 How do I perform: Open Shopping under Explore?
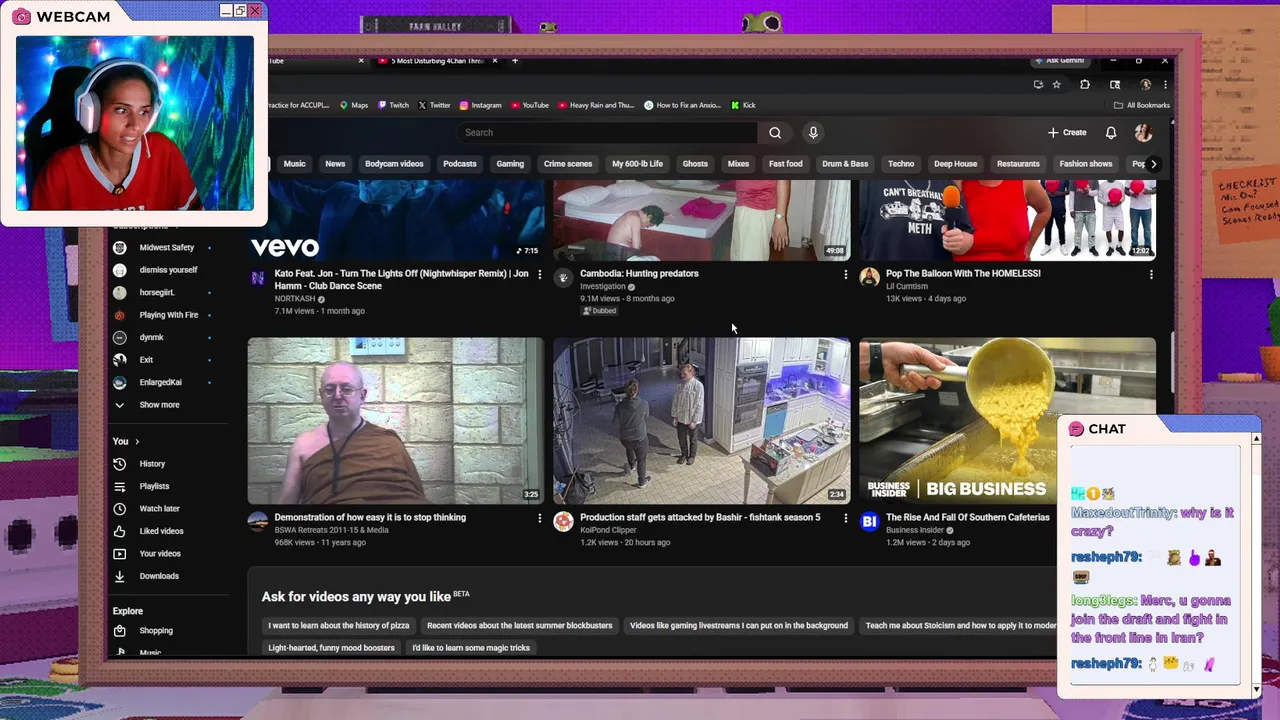pos(156,631)
